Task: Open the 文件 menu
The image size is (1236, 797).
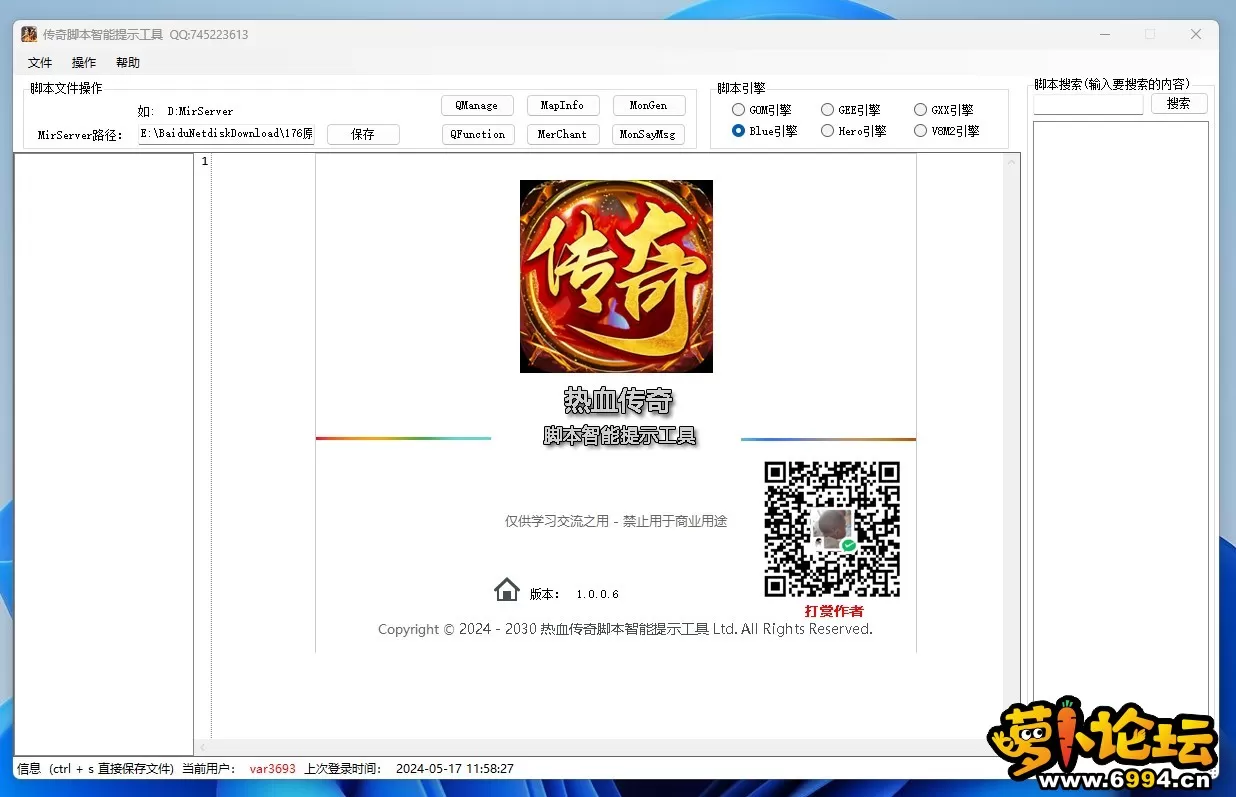Action: [40, 63]
